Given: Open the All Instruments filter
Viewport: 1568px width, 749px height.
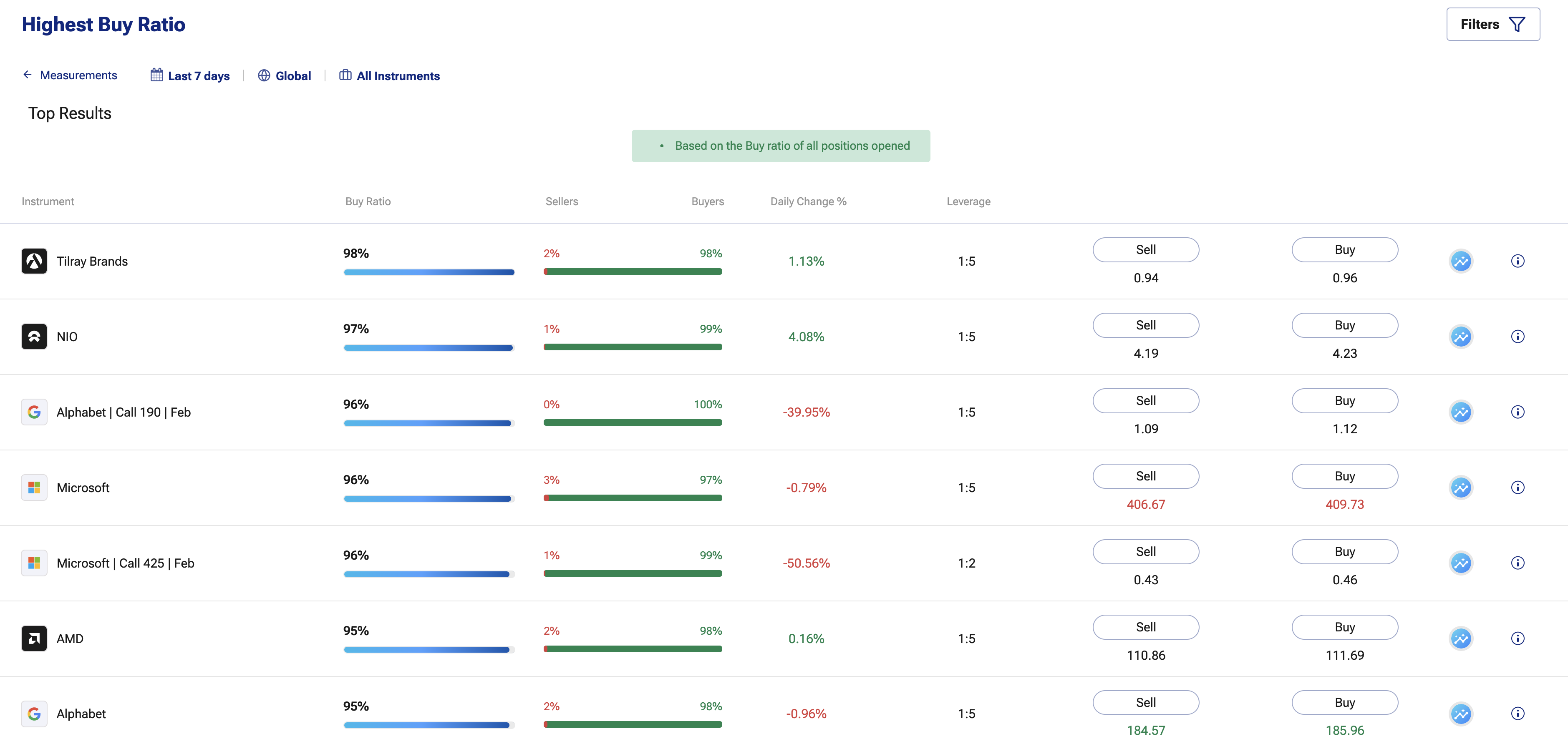Looking at the screenshot, I should pyautogui.click(x=390, y=75).
